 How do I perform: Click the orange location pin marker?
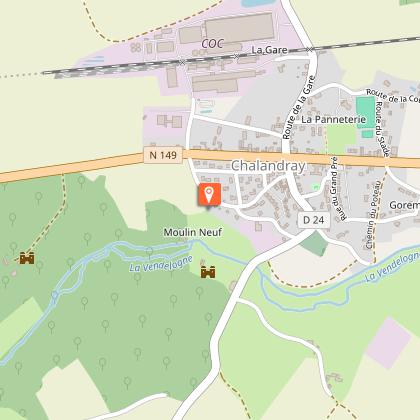tap(209, 194)
